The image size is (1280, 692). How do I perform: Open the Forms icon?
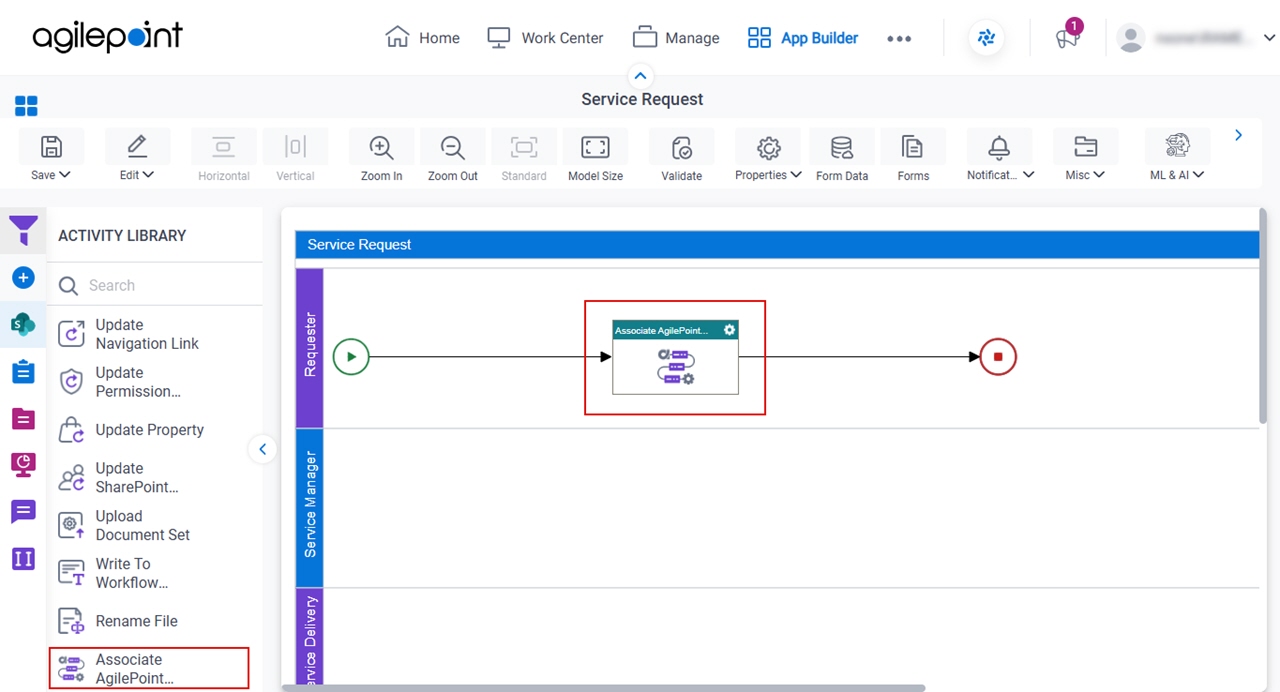(913, 148)
